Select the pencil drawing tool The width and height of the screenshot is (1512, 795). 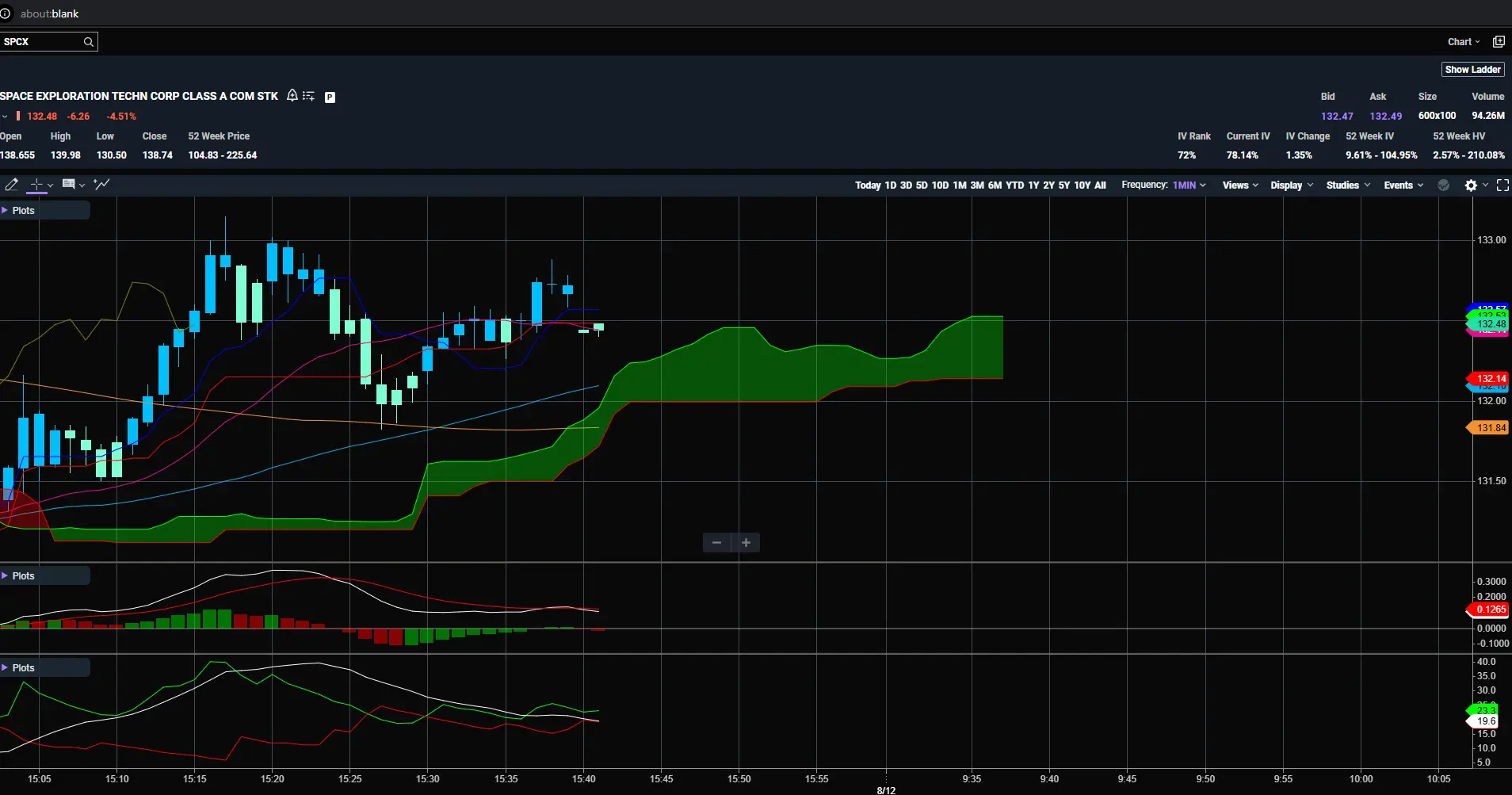(11, 185)
